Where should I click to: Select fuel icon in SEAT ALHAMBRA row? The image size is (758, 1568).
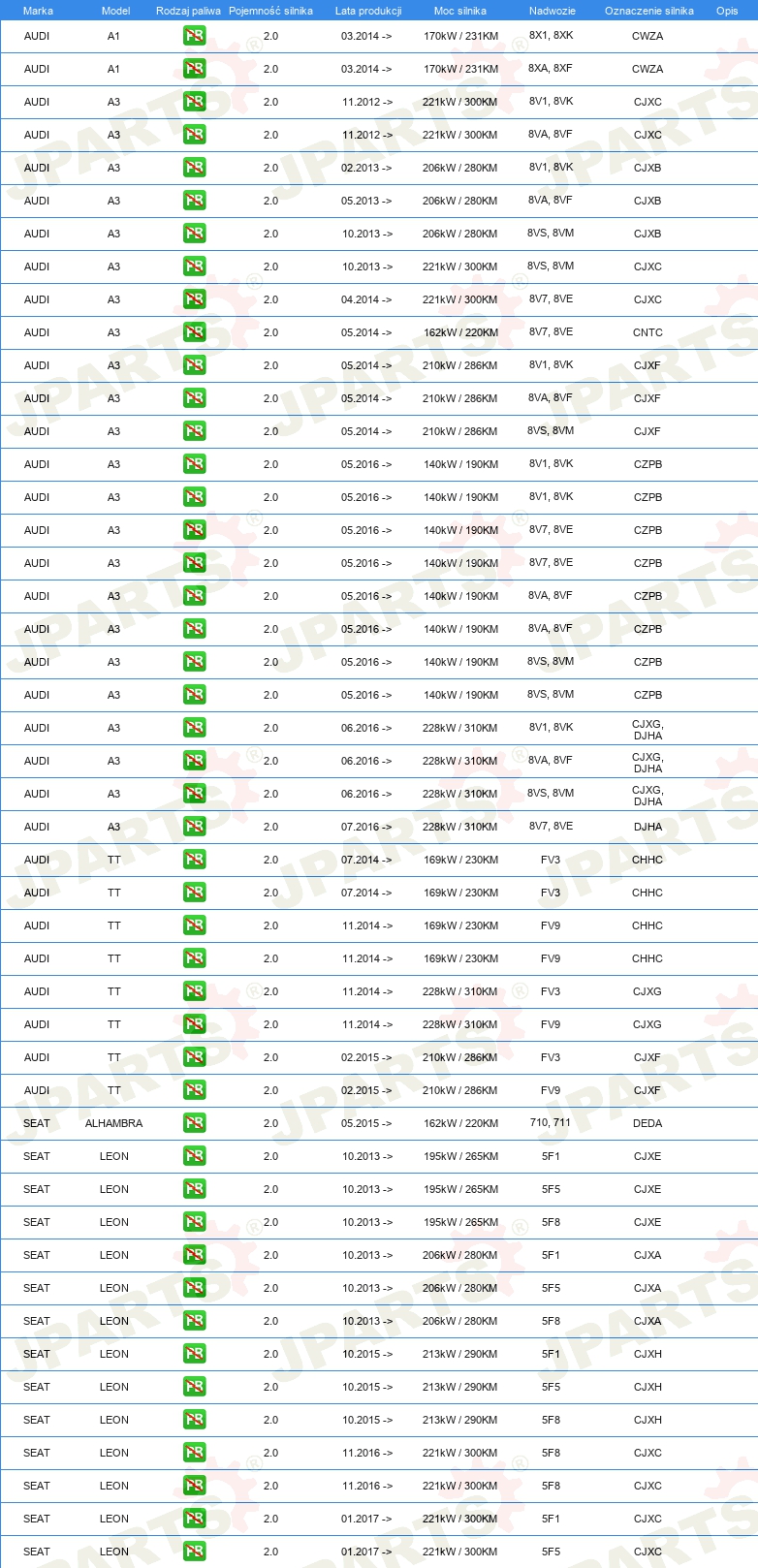pos(195,1123)
